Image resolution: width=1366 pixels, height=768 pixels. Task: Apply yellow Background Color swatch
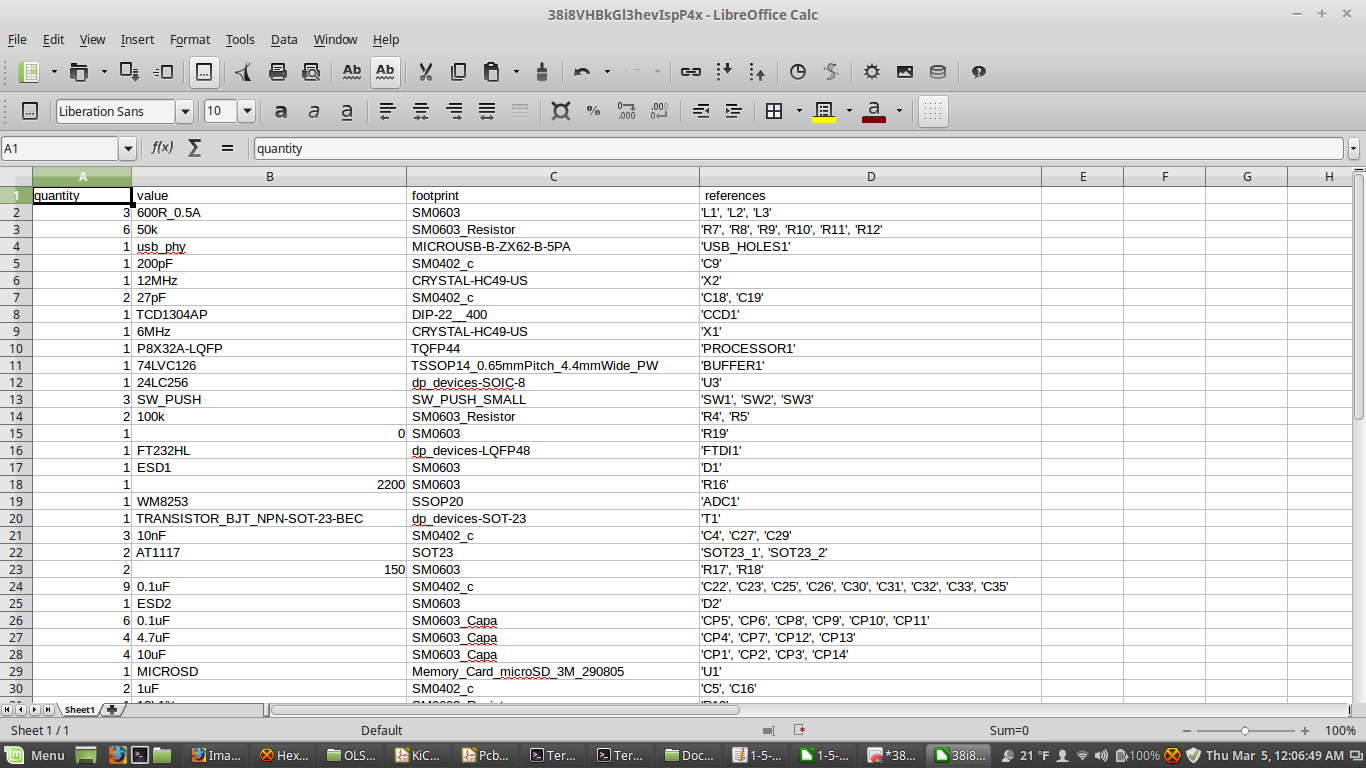824,111
